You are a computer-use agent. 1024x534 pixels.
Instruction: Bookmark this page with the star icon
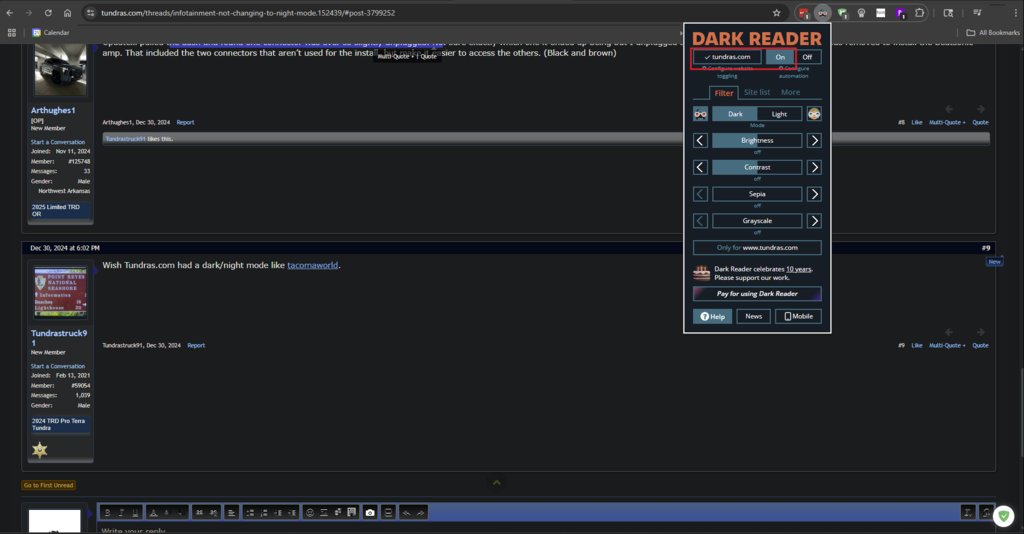click(776, 13)
